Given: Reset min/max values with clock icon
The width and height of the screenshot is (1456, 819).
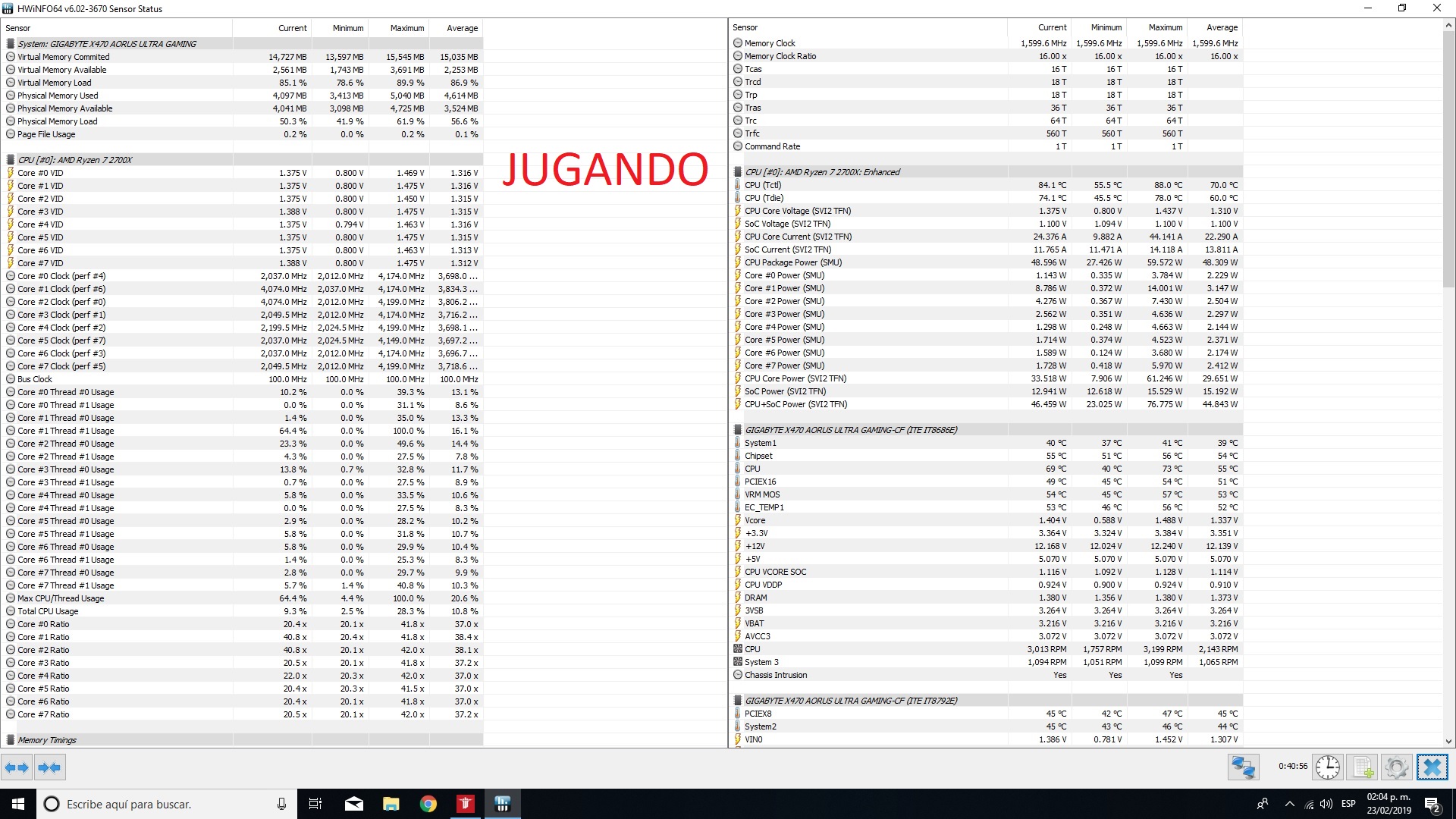Looking at the screenshot, I should point(1328,767).
